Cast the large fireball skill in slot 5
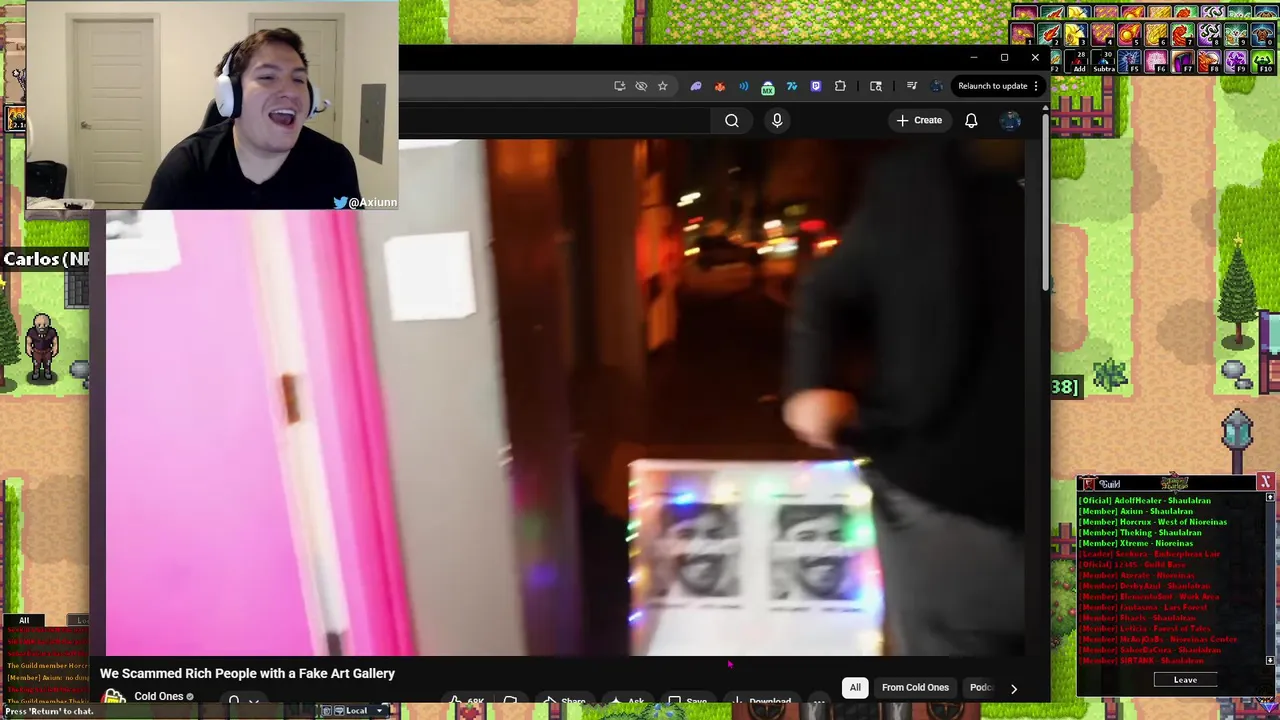 1129,34
